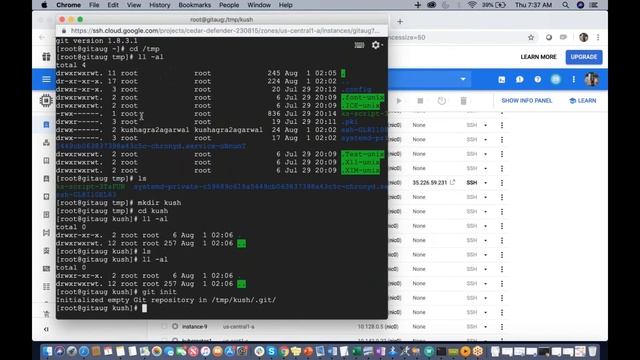
Task: Open the Window menu
Action: pyautogui.click(x=259, y=5)
